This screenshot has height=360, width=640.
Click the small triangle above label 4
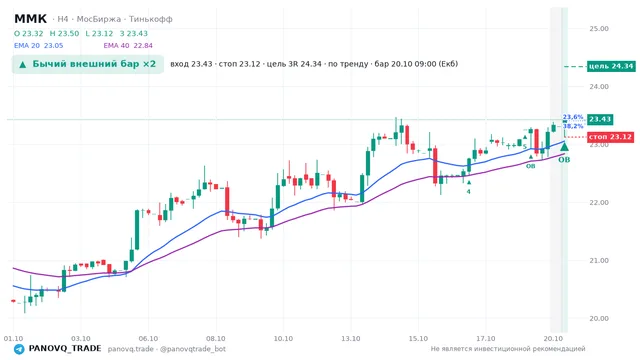[469, 182]
